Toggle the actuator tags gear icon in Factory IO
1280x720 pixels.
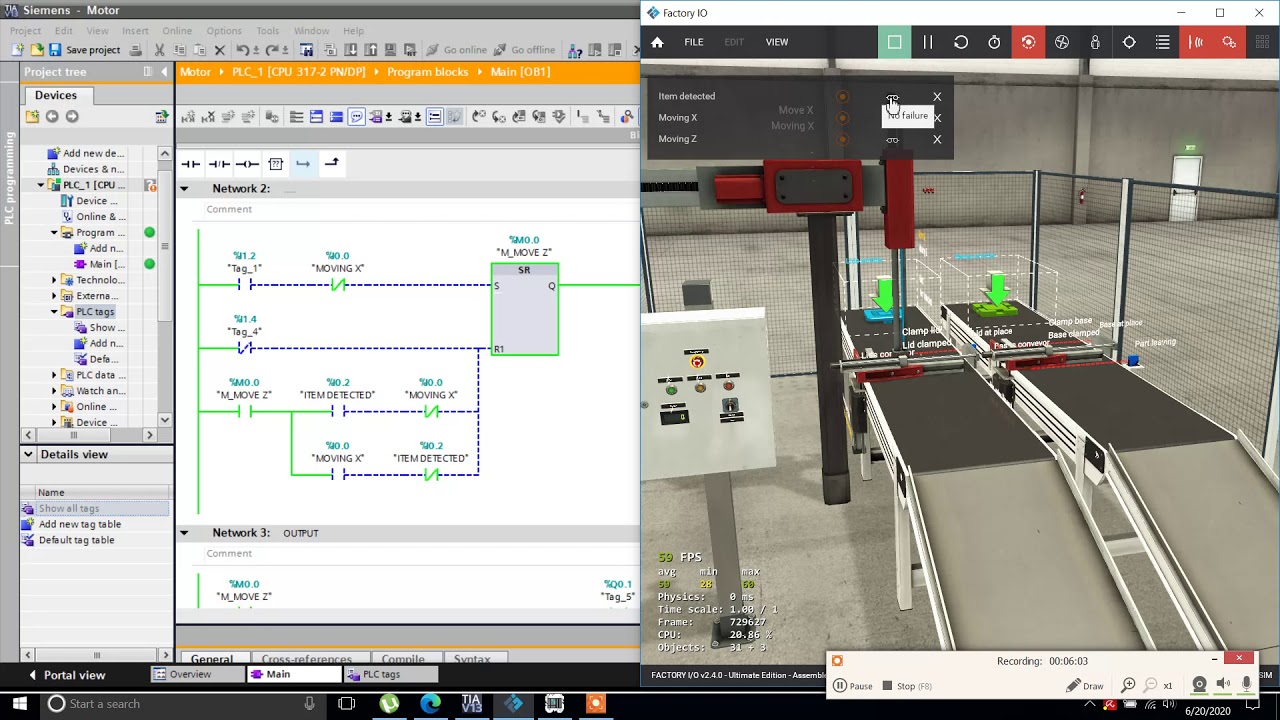click(1229, 42)
